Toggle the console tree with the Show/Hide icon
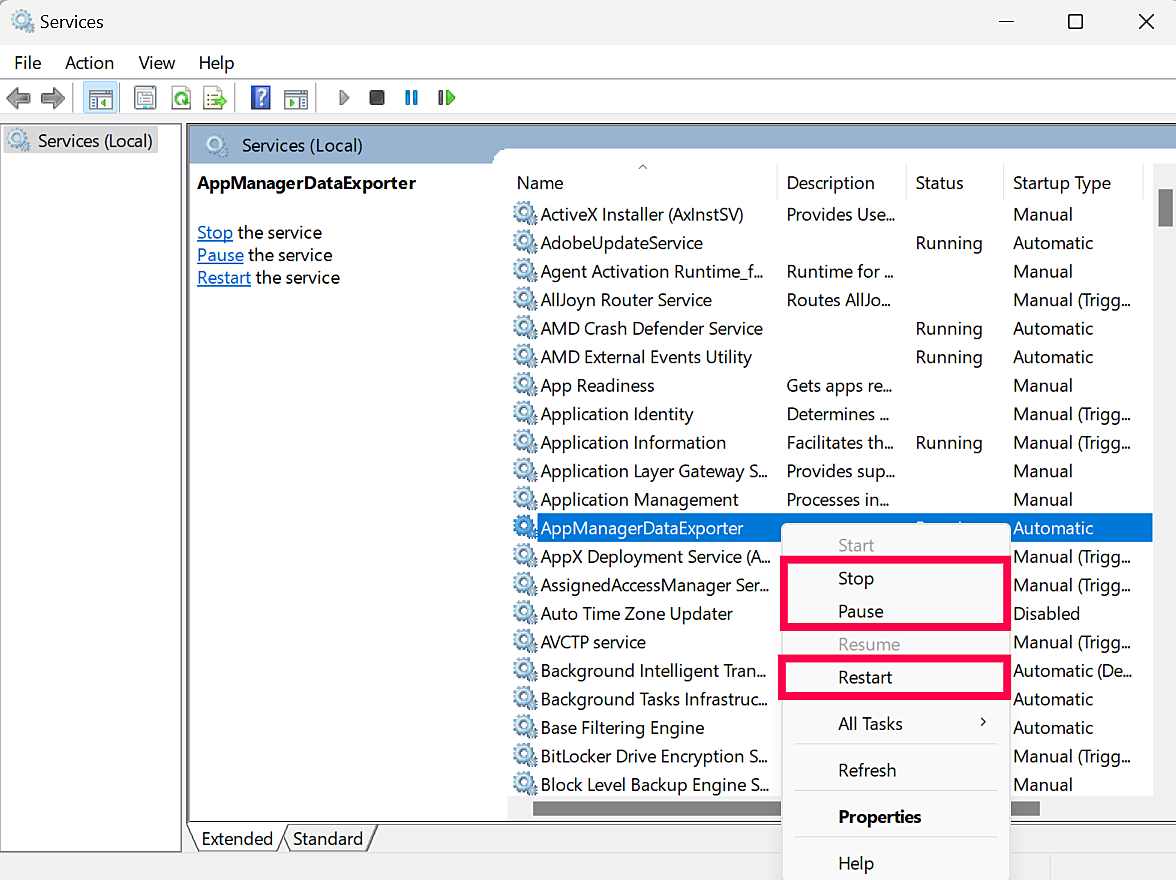Screen dimensions: 1176x880 100,97
